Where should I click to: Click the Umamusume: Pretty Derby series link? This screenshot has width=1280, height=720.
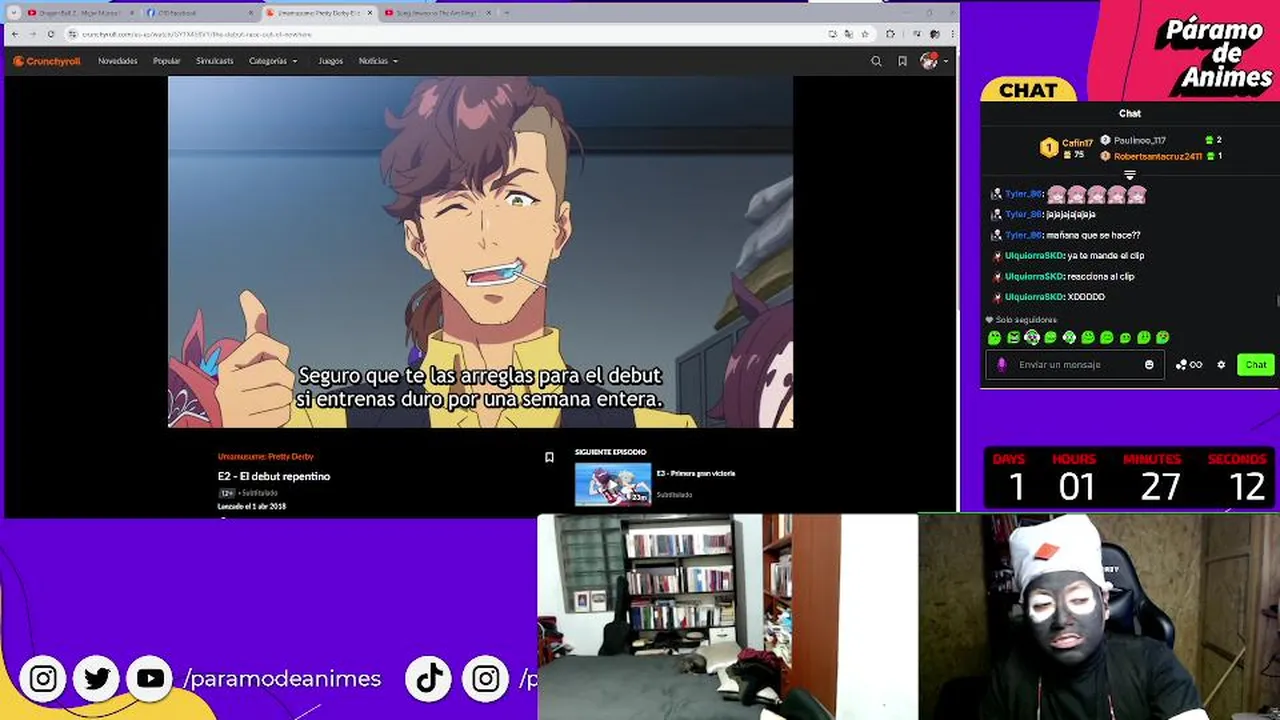point(265,456)
